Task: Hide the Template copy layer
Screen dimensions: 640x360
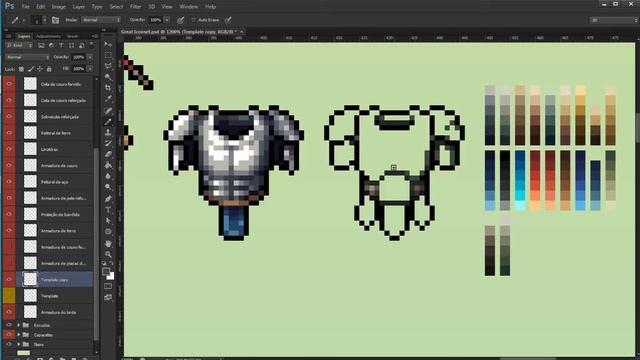Action: [9, 280]
